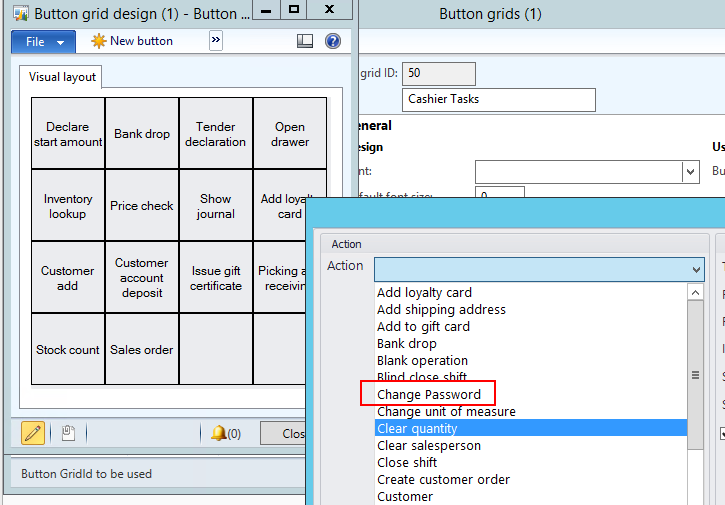This screenshot has height=505, width=725.
Task: Toggle the pencil edit mode icon
Action: coord(33,433)
